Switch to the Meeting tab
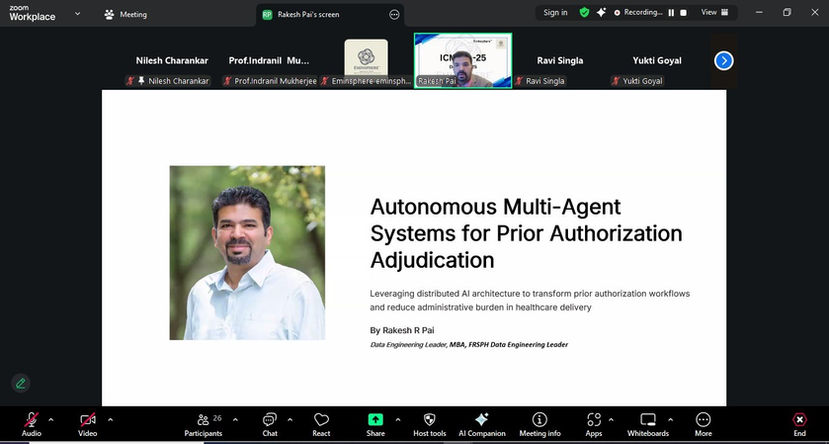The height and width of the screenshot is (444, 829). pyautogui.click(x=126, y=14)
